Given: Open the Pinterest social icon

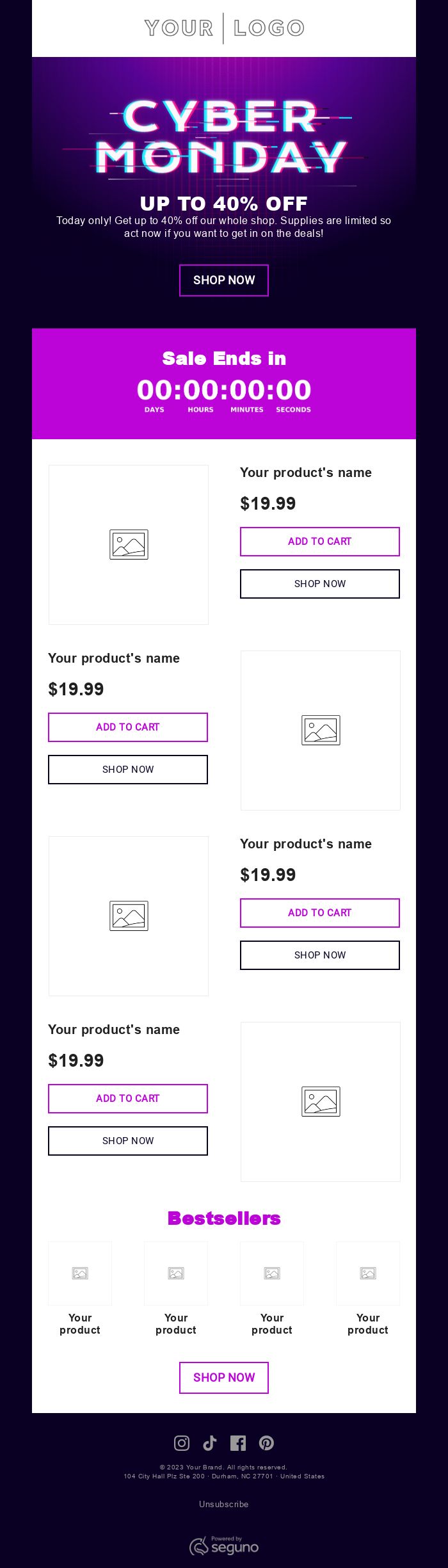Looking at the screenshot, I should (266, 1443).
